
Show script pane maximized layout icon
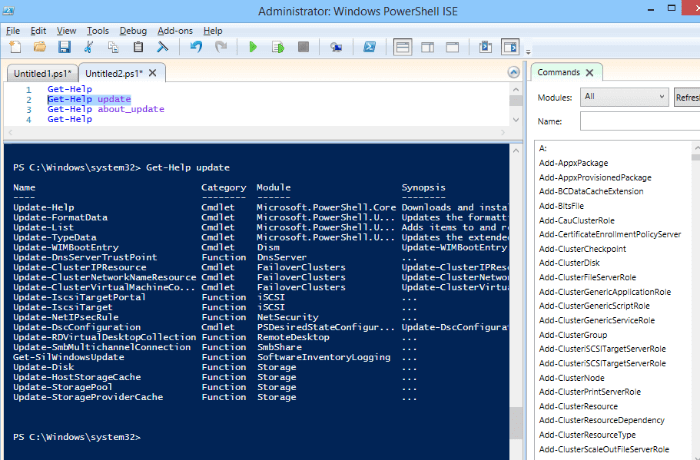452,47
